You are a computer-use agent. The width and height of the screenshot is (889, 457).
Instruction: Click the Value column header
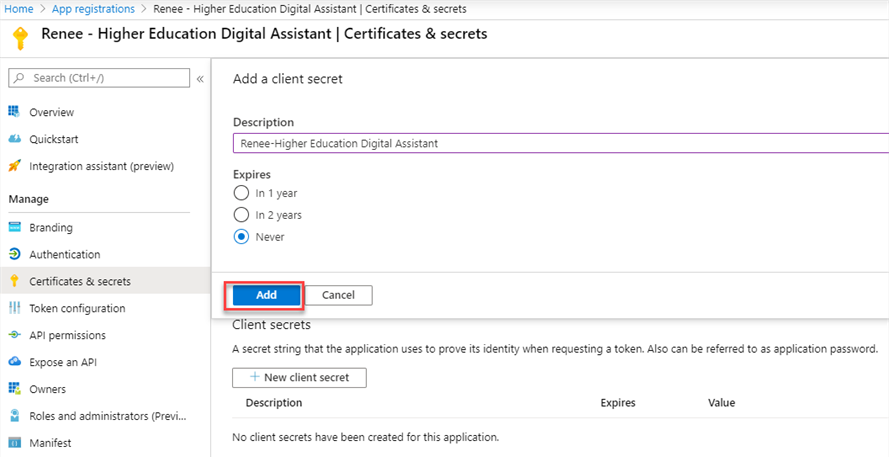pos(721,403)
